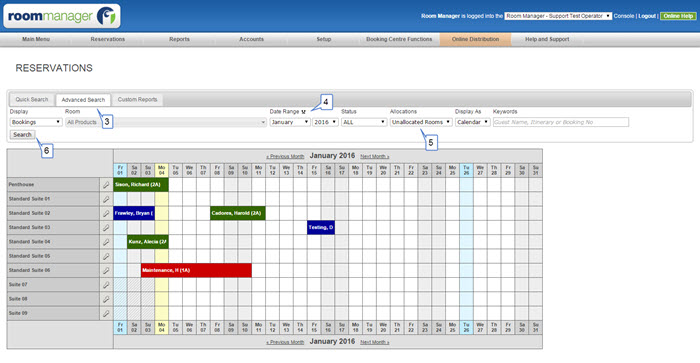The height and width of the screenshot is (363, 700).
Task: Select the Suite 07 row label
Action: point(53,284)
